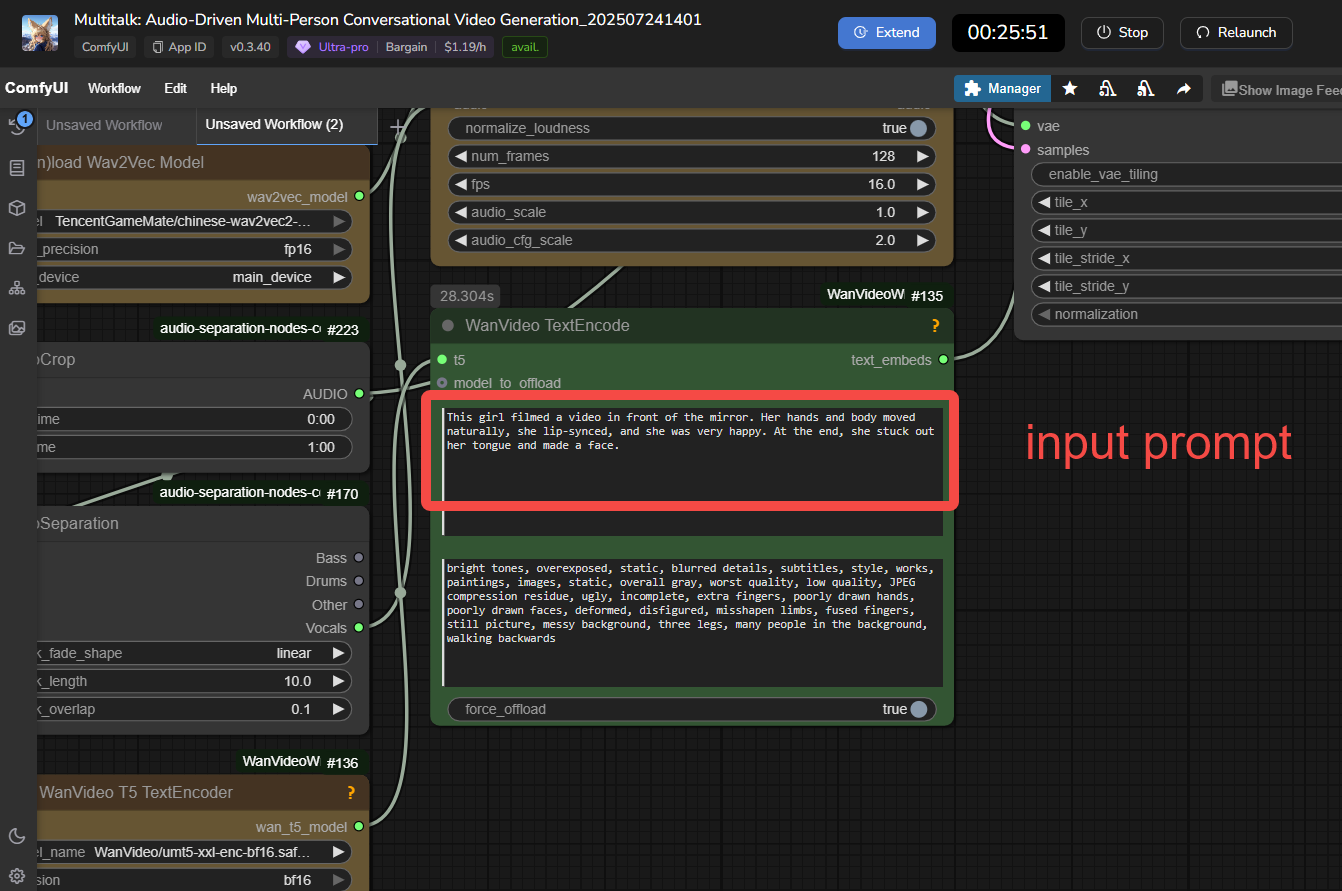The width and height of the screenshot is (1342, 891).
Task: Decrease num_frames with the left arrow
Action: [x=460, y=156]
